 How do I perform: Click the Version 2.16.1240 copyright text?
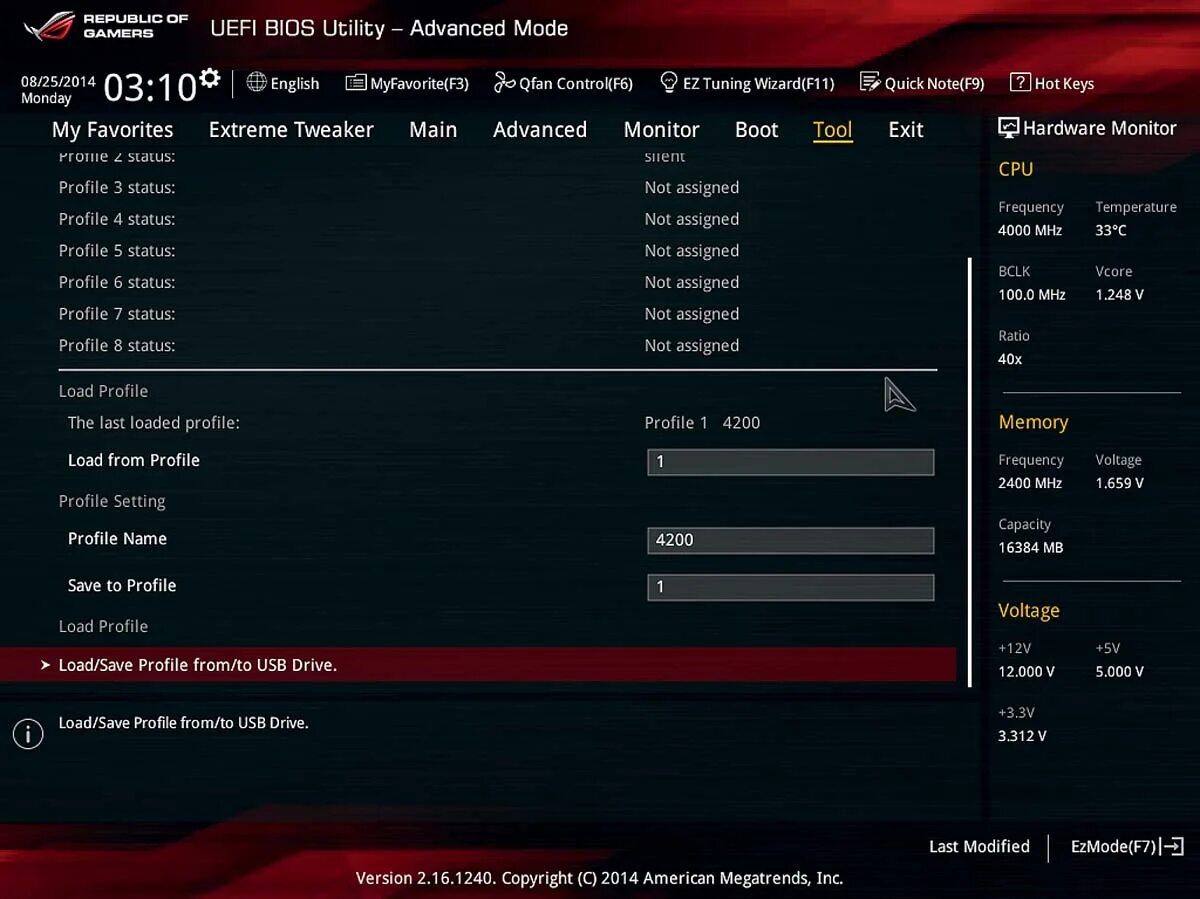click(600, 878)
